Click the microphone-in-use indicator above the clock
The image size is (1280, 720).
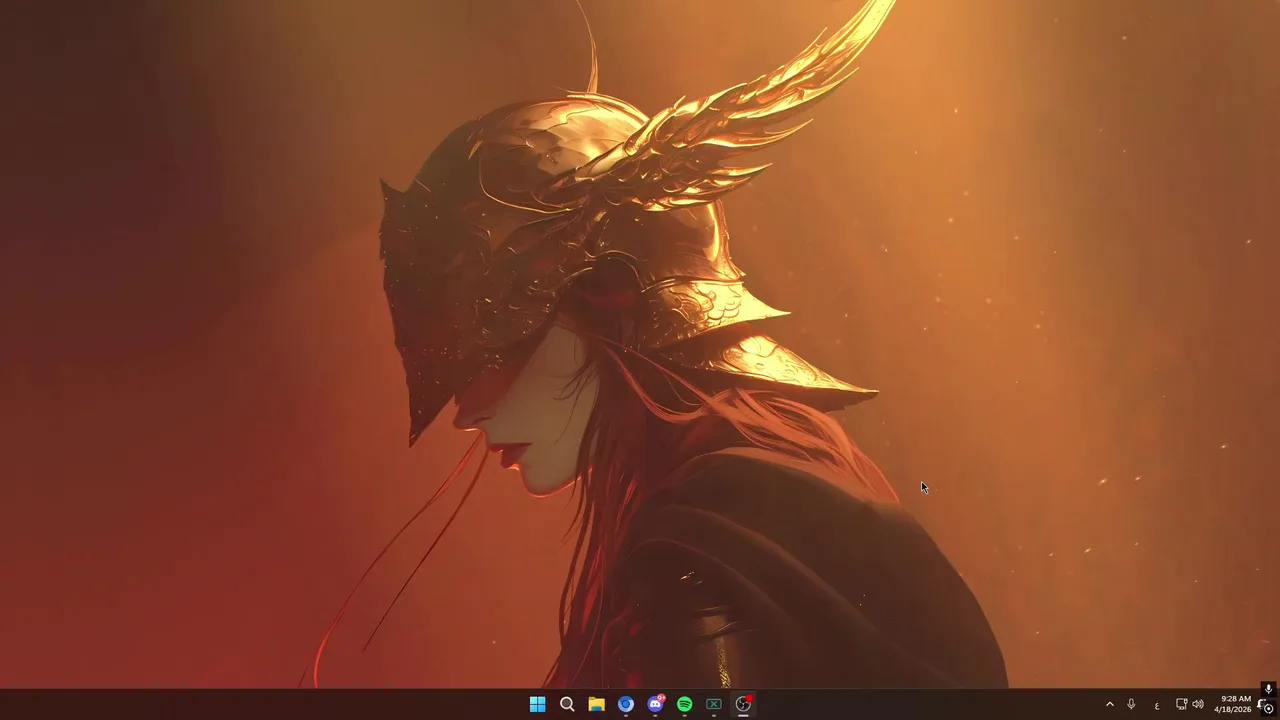pyautogui.click(x=1268, y=688)
